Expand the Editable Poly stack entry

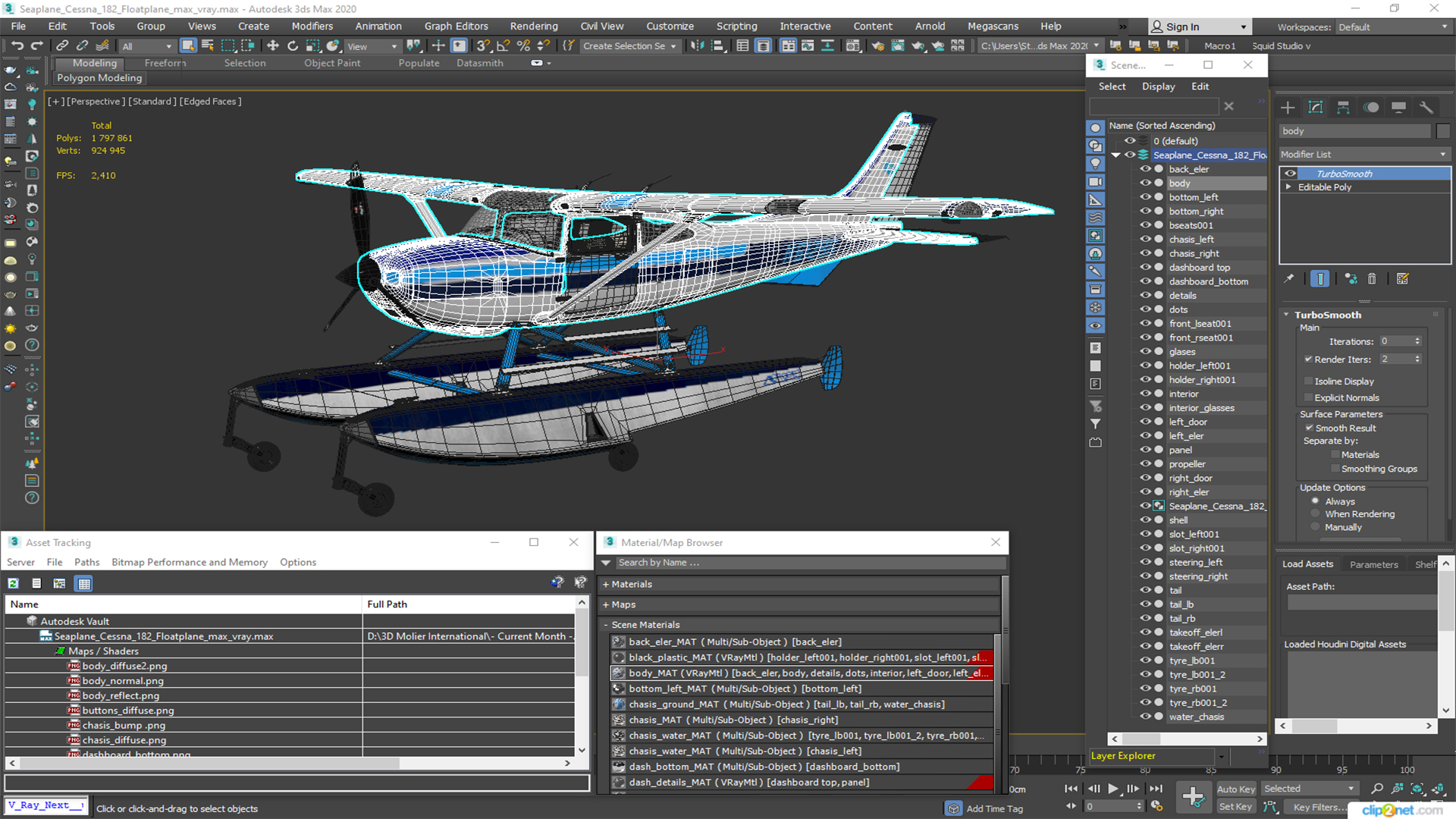[x=1288, y=187]
